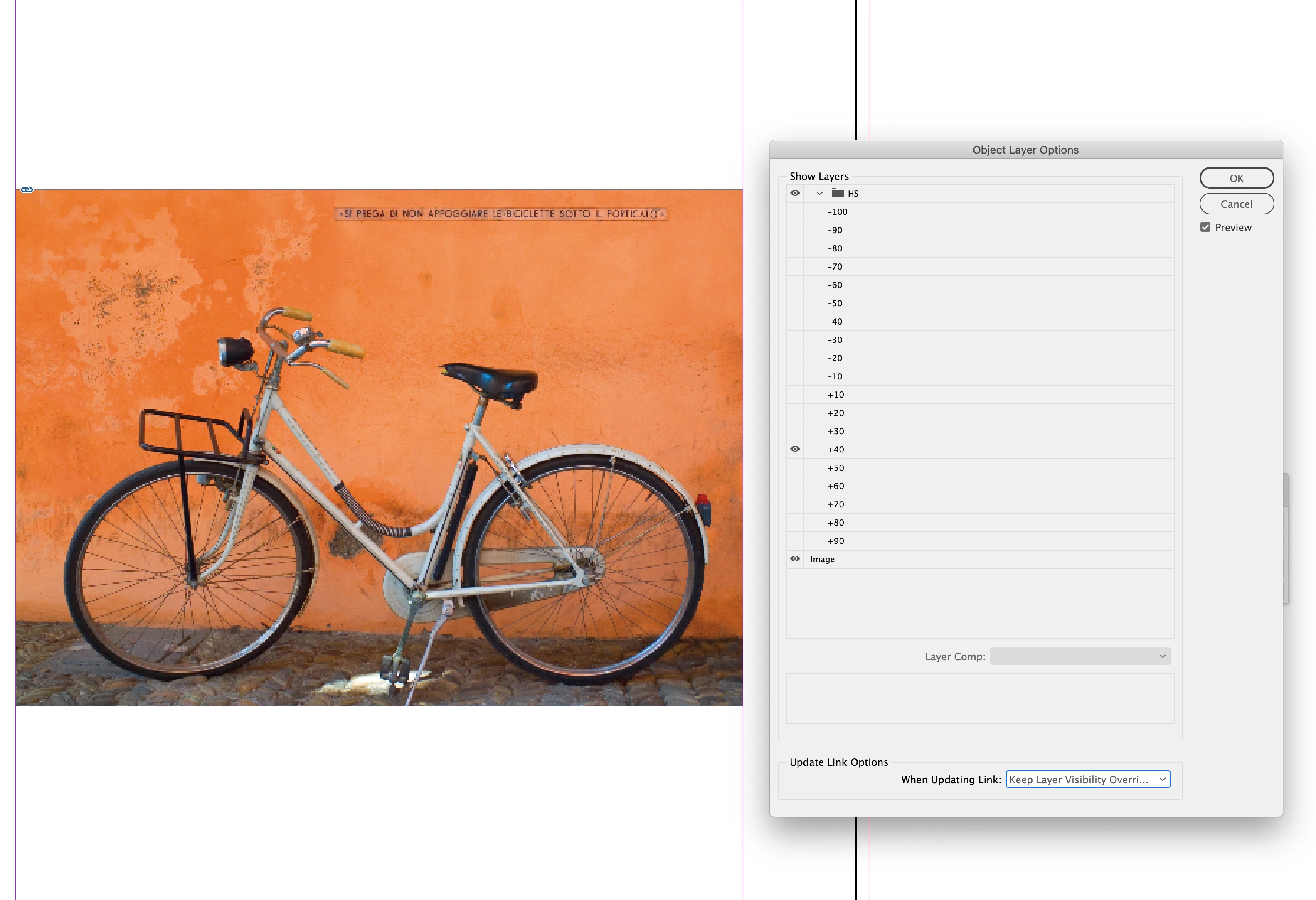Open the When Updating Link dropdown

tap(1087, 780)
